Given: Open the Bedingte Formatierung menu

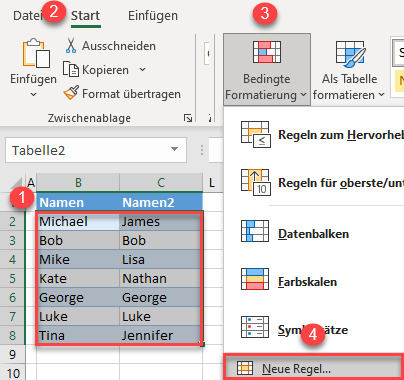Looking at the screenshot, I should (x=267, y=69).
